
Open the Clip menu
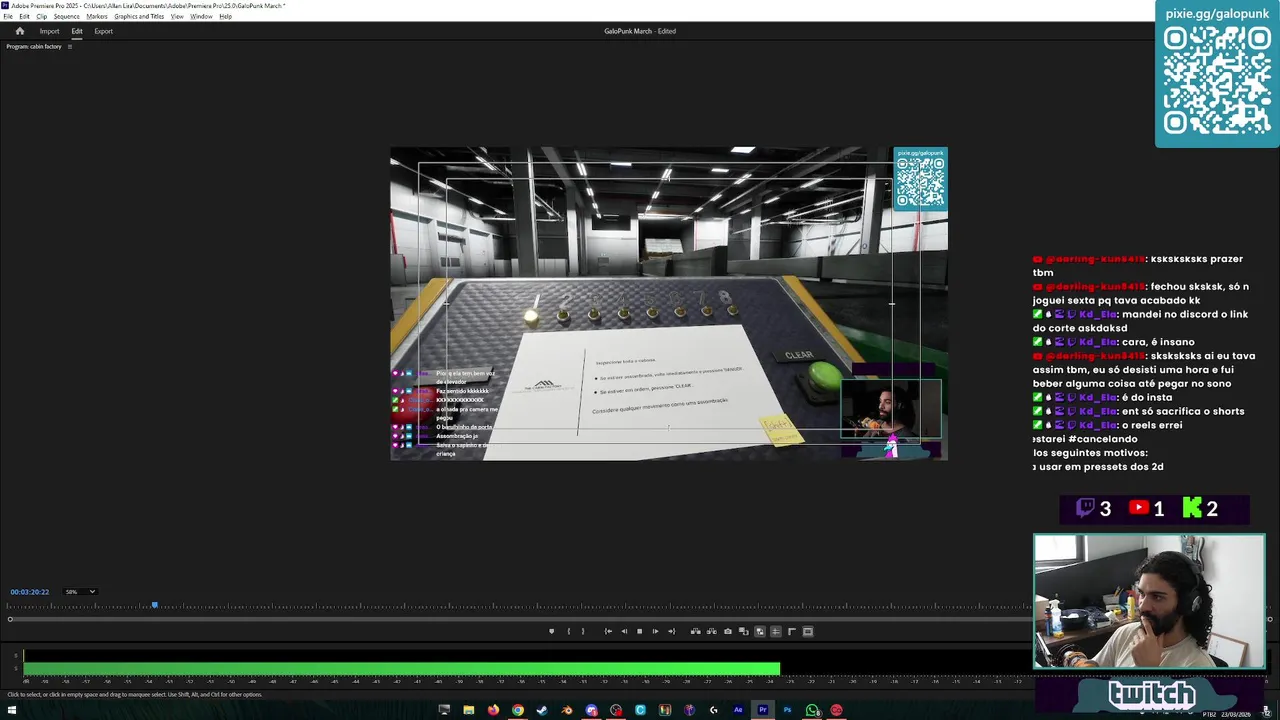point(41,17)
